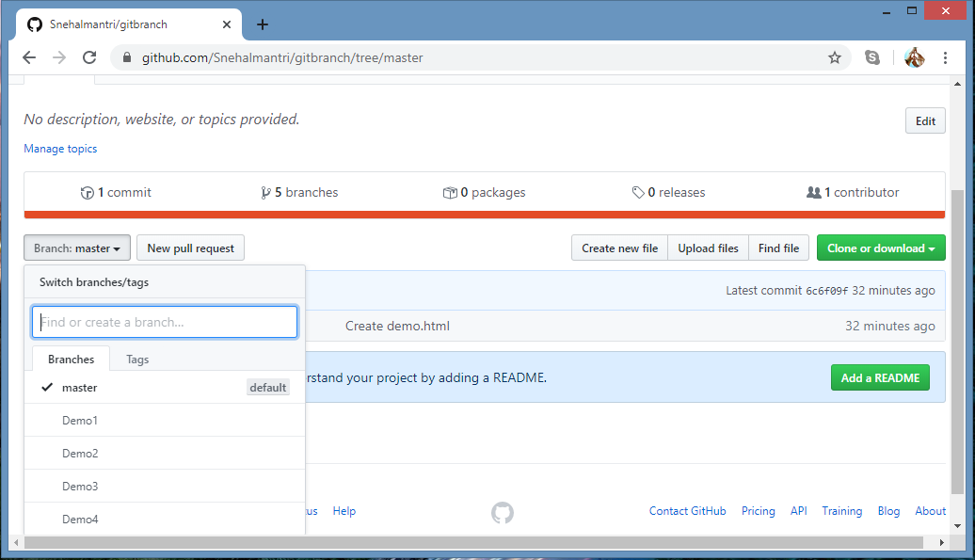The image size is (975, 560).
Task: Switch to Demo1 branch
Action: click(x=80, y=421)
